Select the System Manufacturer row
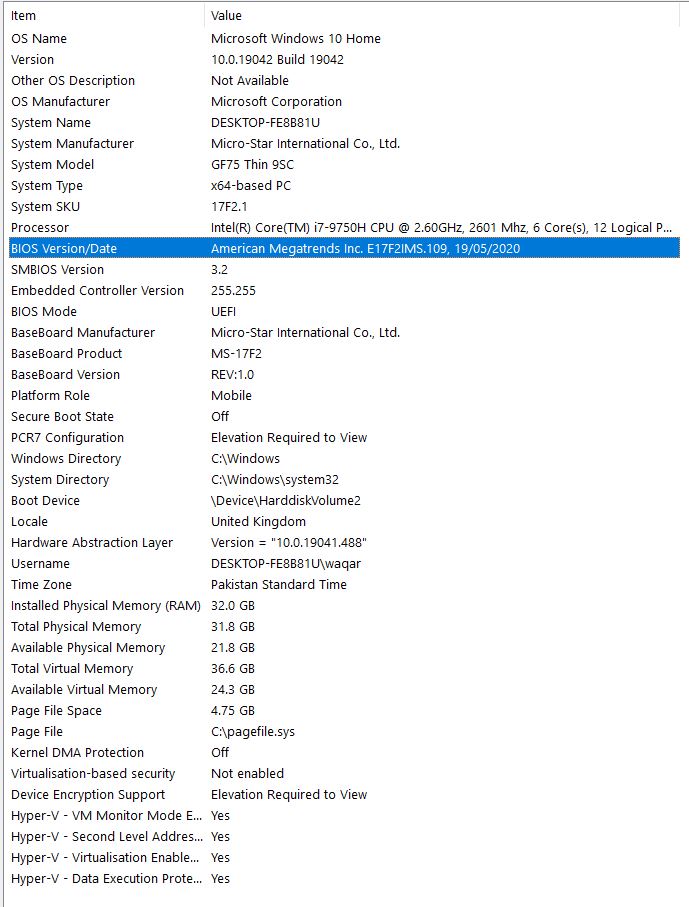689x907 pixels. tap(344, 143)
